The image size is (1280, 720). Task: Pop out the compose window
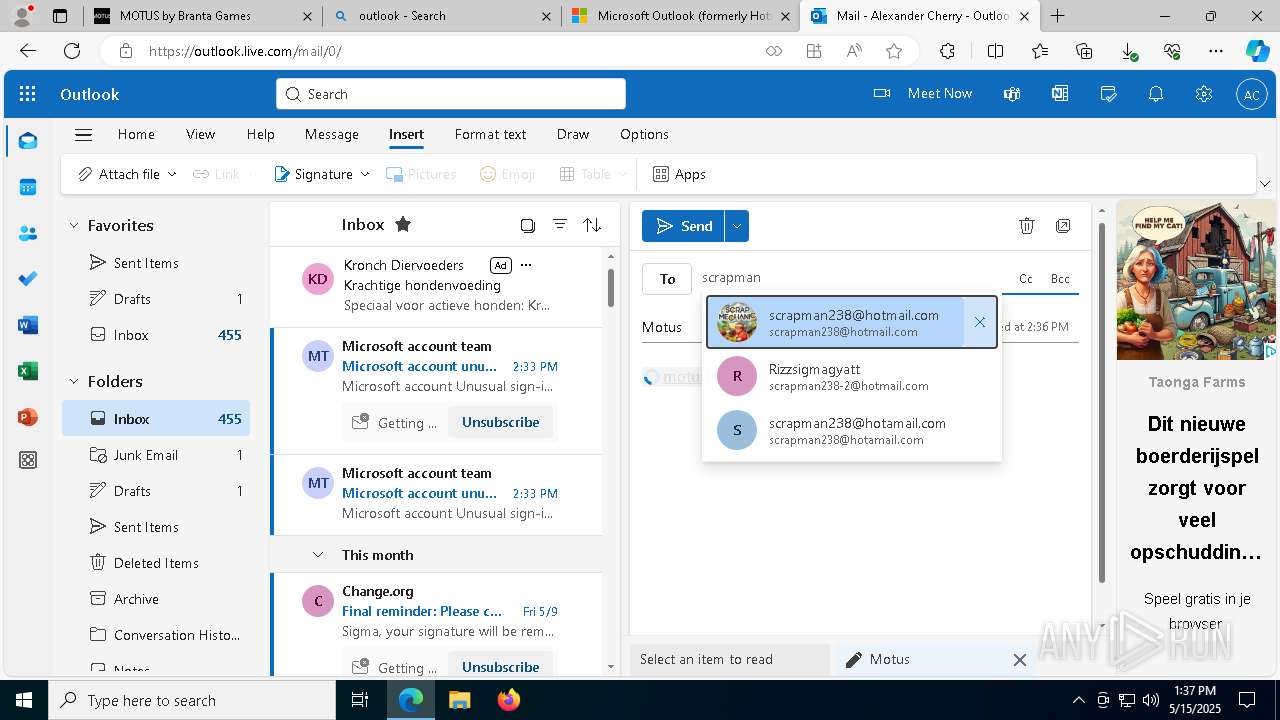[x=1063, y=226]
